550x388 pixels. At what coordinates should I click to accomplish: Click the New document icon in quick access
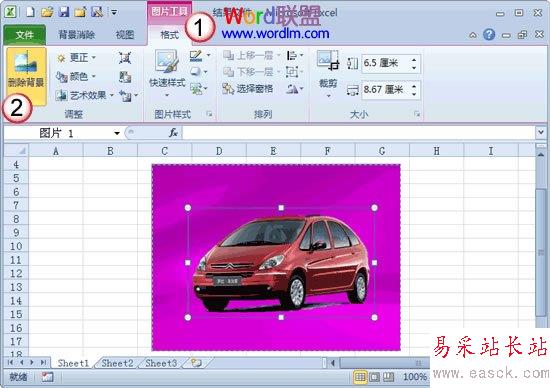click(x=30, y=12)
